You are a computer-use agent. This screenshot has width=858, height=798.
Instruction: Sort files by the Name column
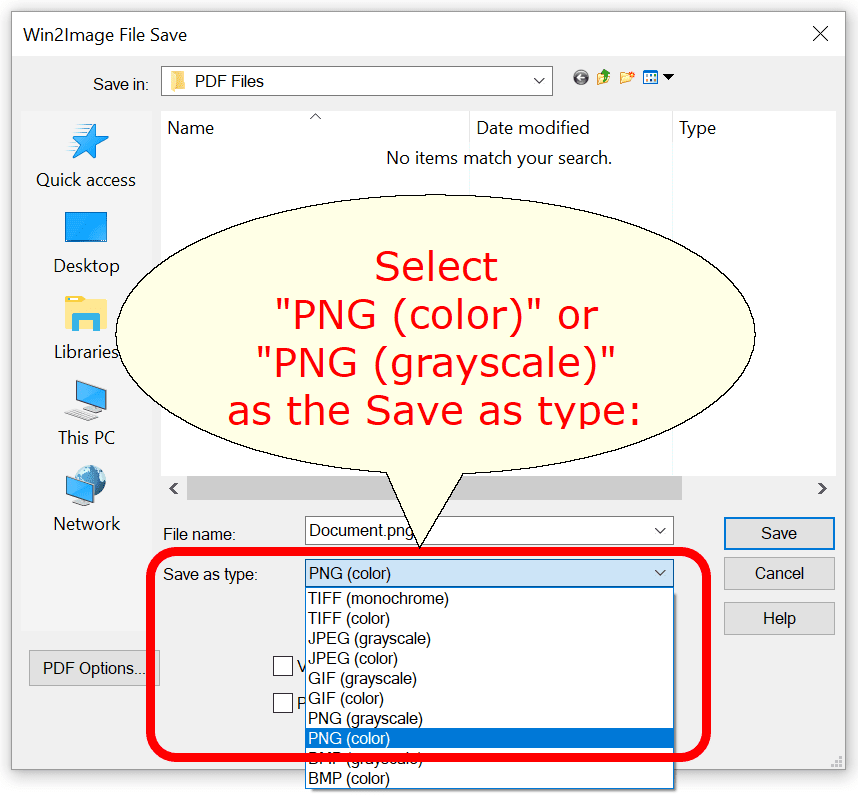pos(315,128)
